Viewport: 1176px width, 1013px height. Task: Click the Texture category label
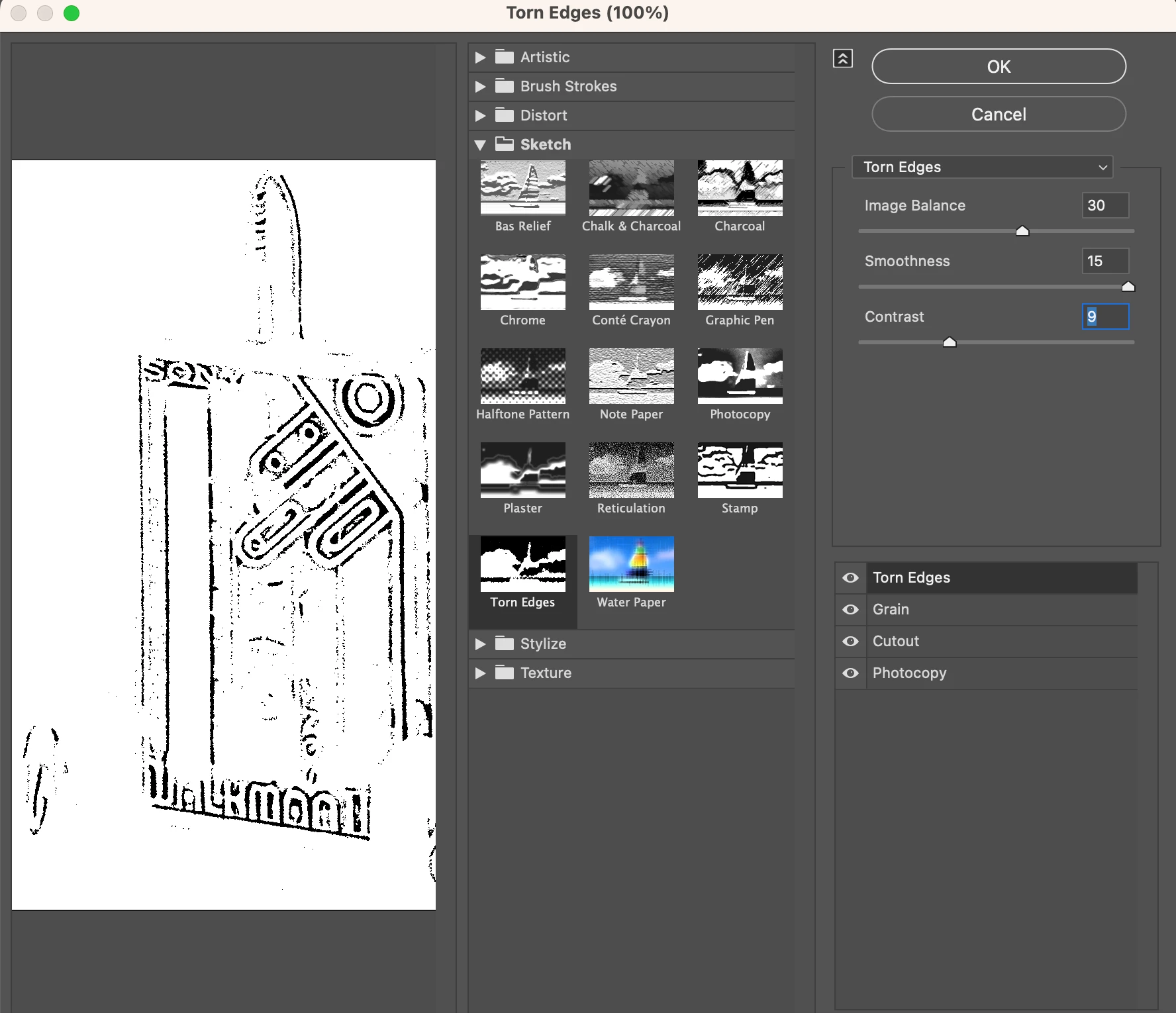coord(546,673)
